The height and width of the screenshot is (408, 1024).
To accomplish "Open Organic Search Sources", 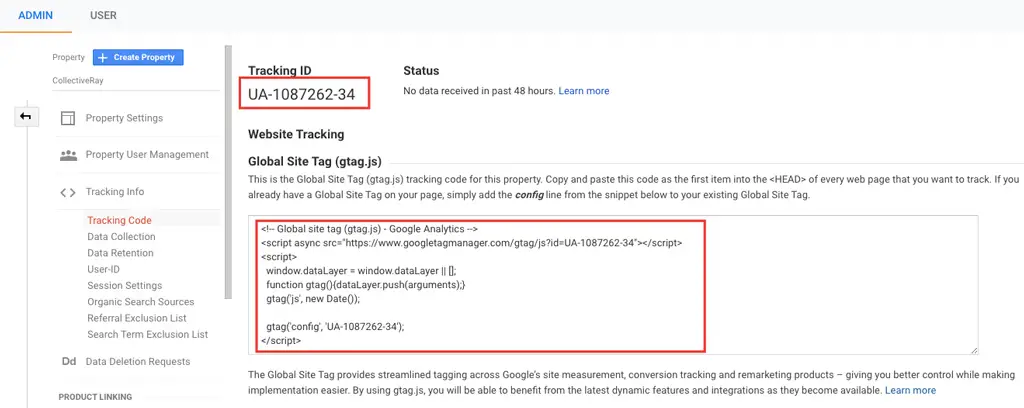I will click(140, 302).
